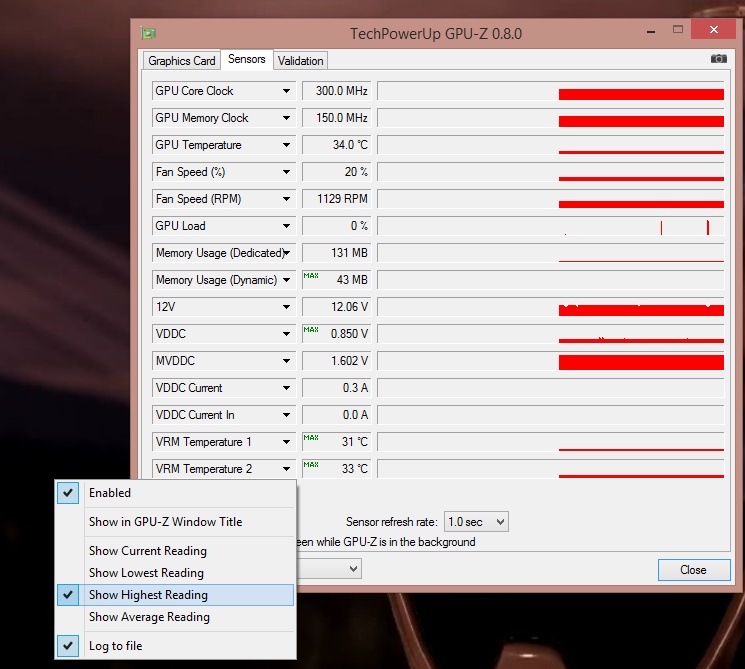Open the Validation tab

click(300, 61)
